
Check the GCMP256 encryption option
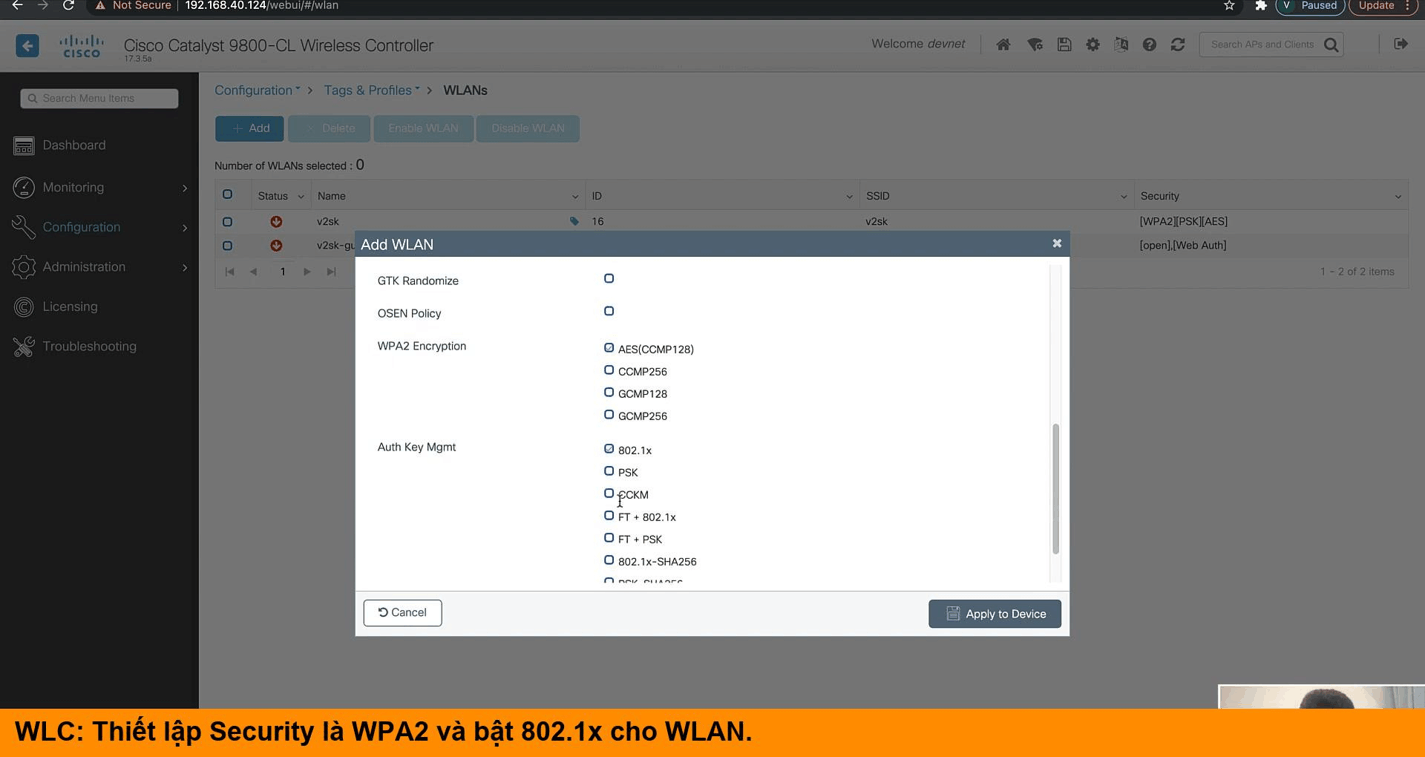tap(609, 414)
